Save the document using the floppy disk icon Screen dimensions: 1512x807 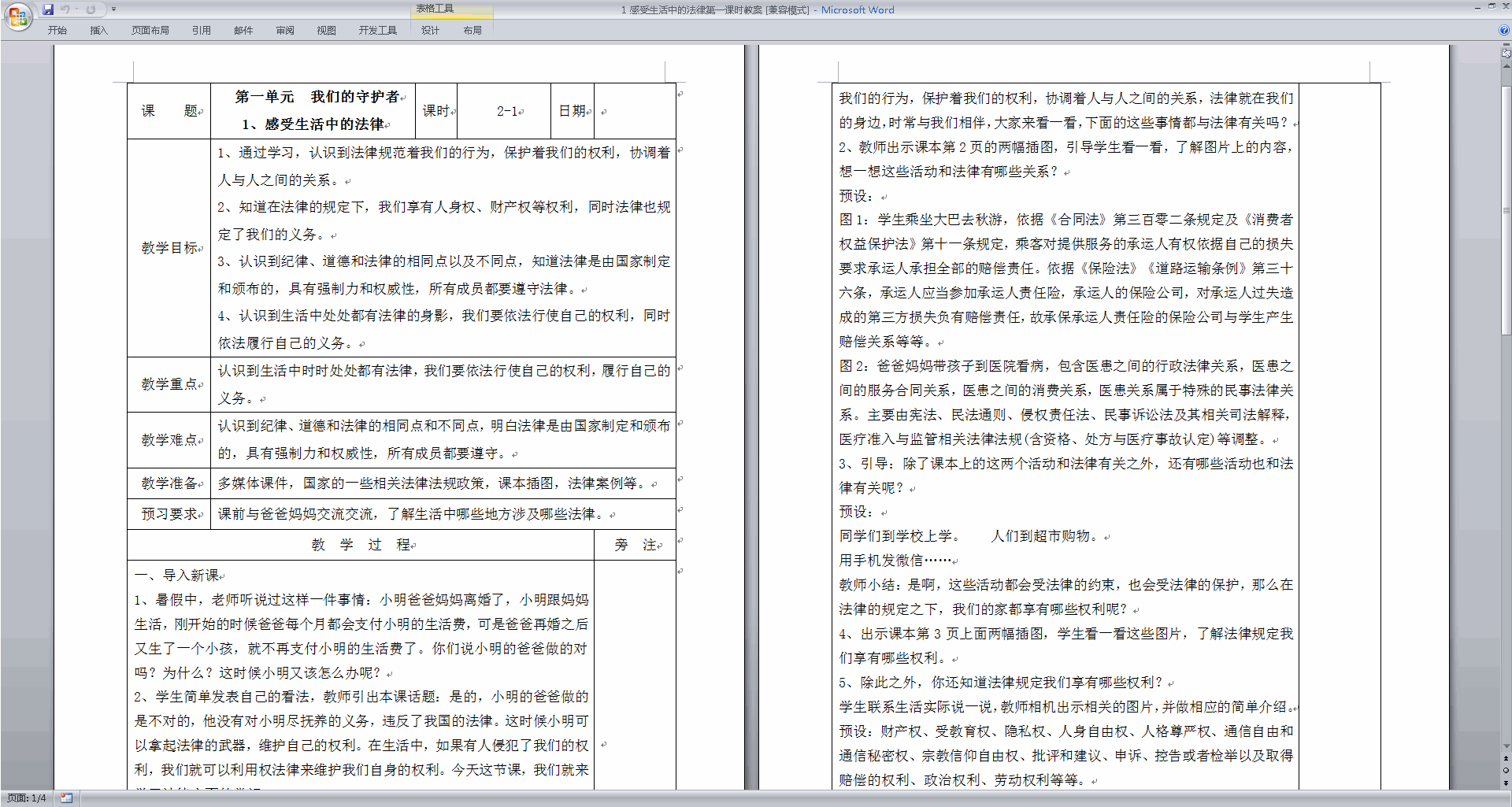[48, 9]
